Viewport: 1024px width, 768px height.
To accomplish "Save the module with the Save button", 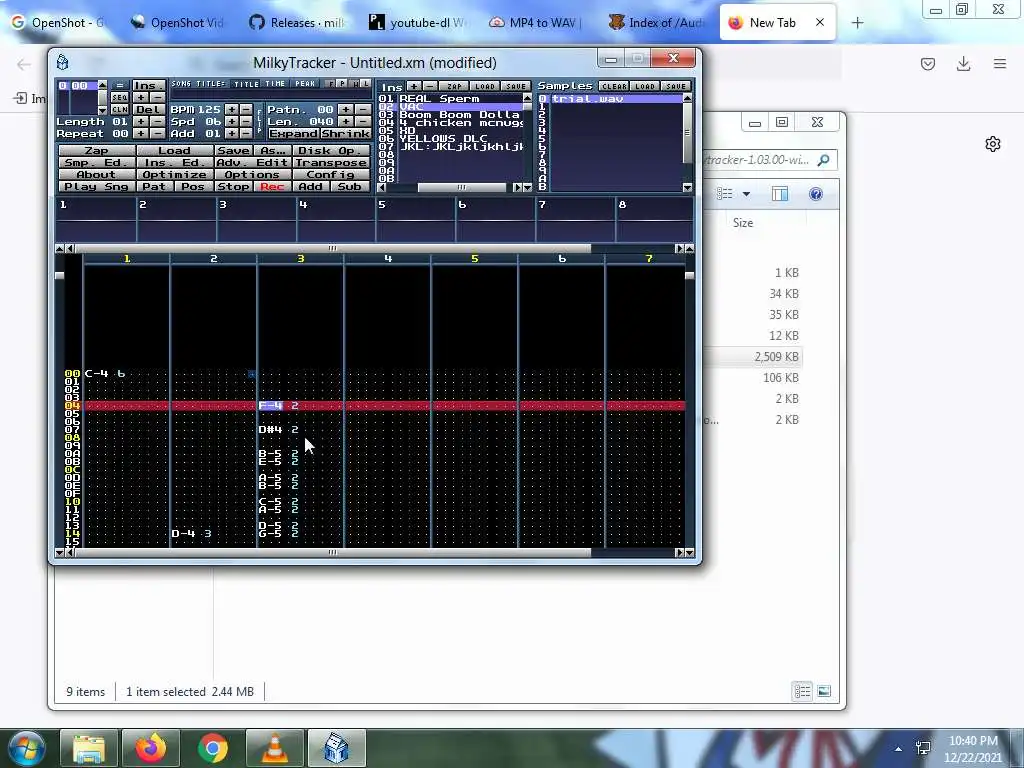I will pyautogui.click(x=234, y=150).
